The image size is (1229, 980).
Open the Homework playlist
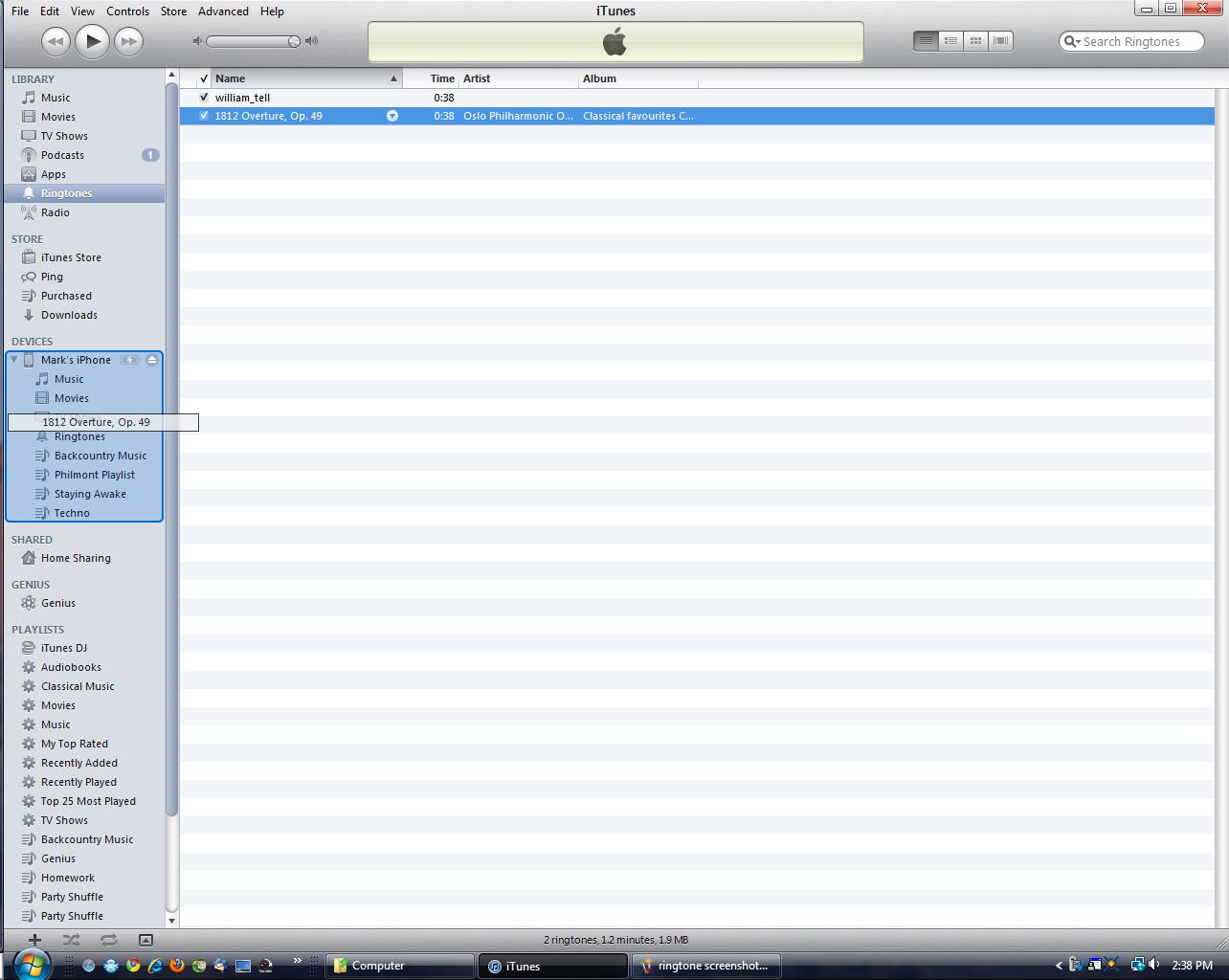click(x=67, y=878)
